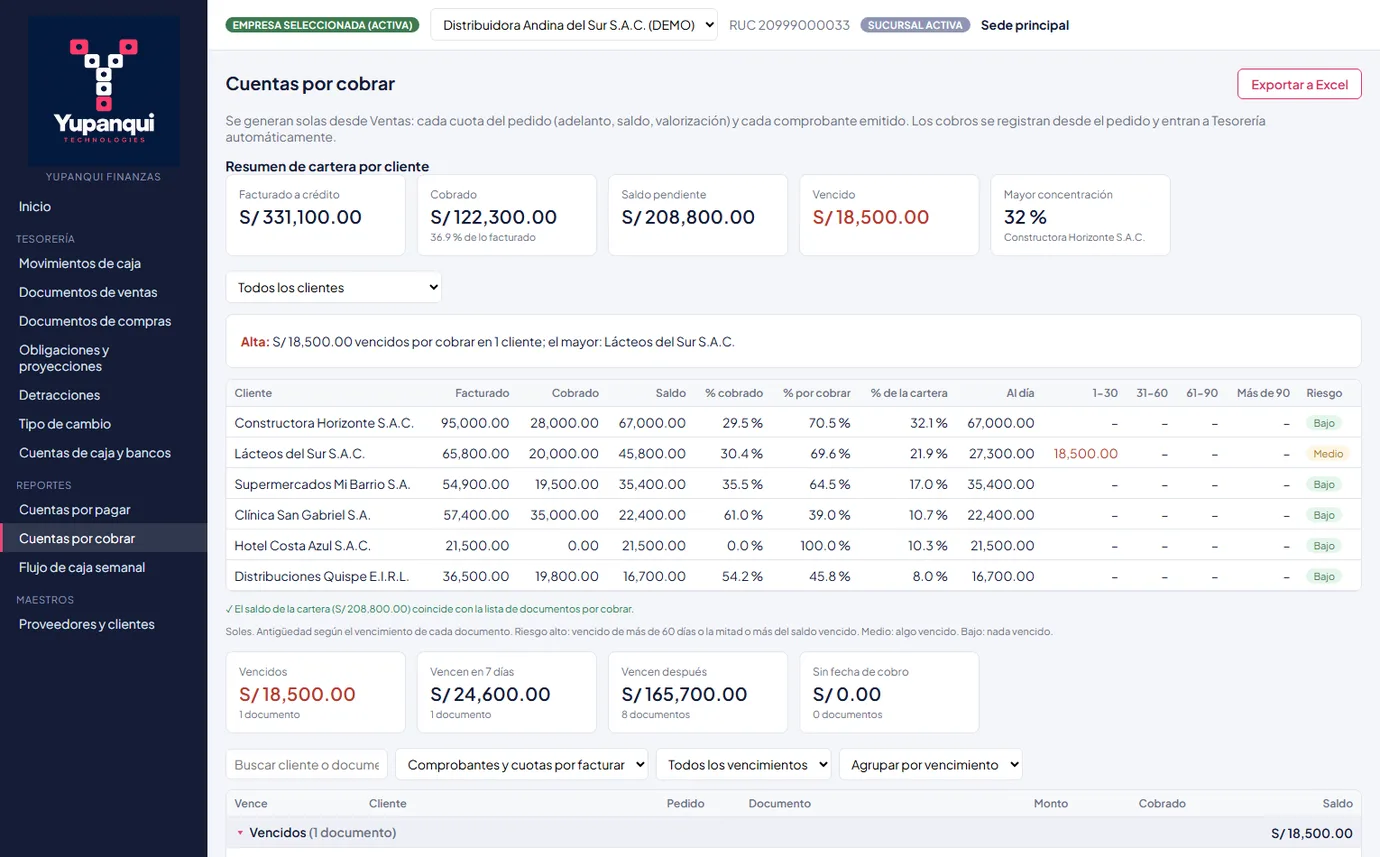
Task: Open Movimientos de caja
Action: (x=80, y=263)
